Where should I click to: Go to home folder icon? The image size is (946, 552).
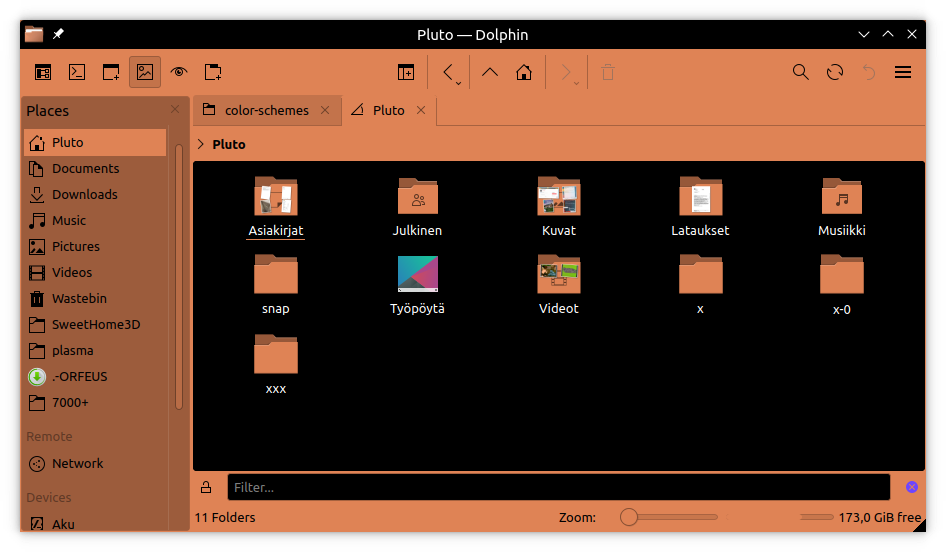click(524, 72)
